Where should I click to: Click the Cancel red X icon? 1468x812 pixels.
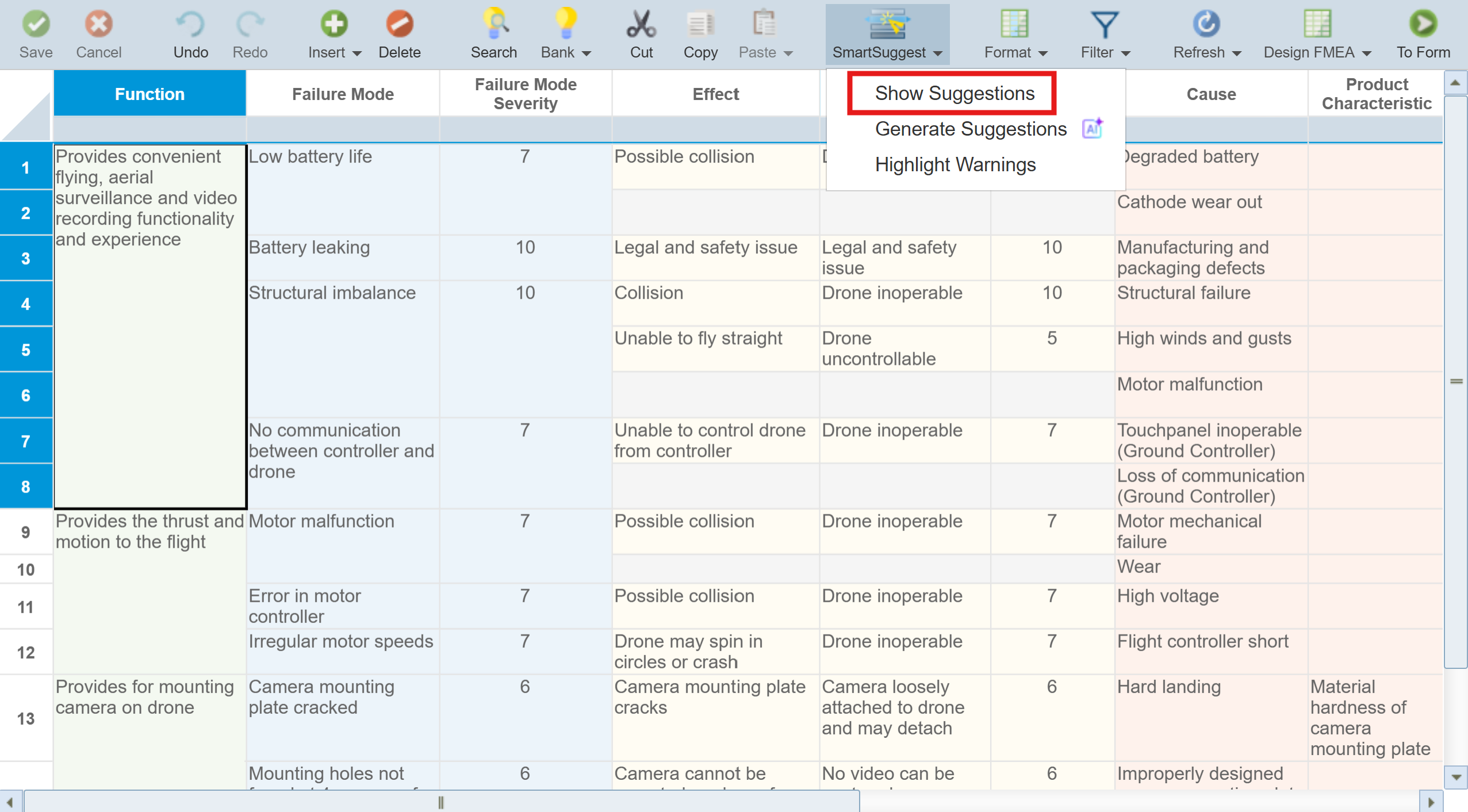98,24
